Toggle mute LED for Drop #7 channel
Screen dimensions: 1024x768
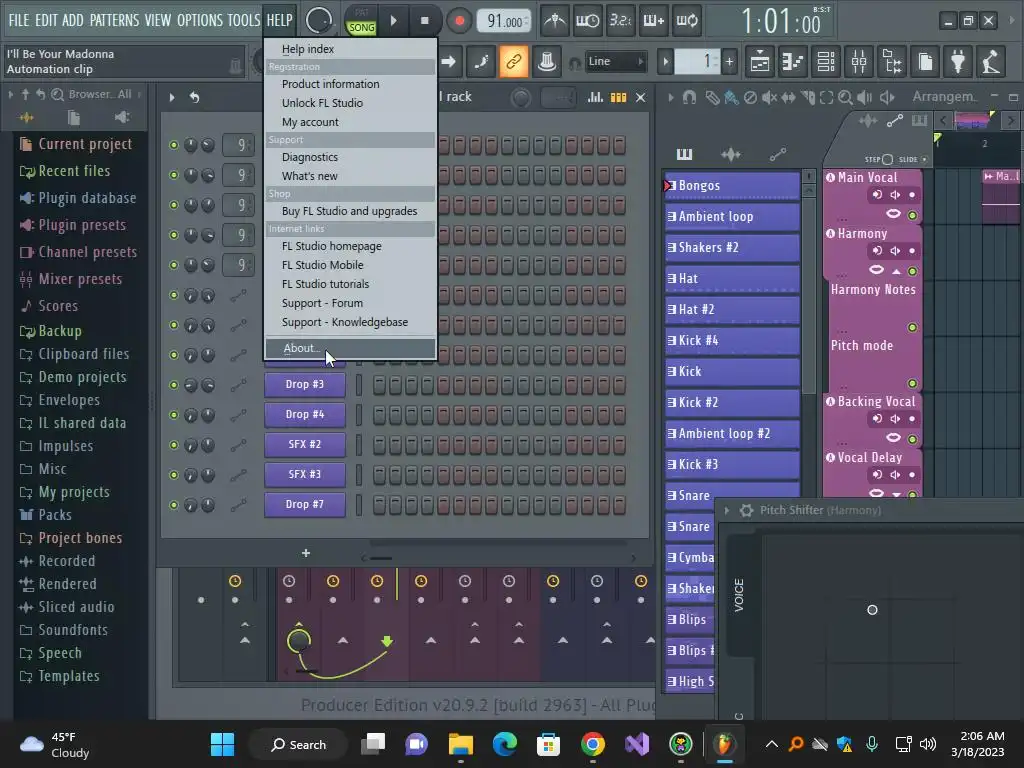pyautogui.click(x=174, y=505)
